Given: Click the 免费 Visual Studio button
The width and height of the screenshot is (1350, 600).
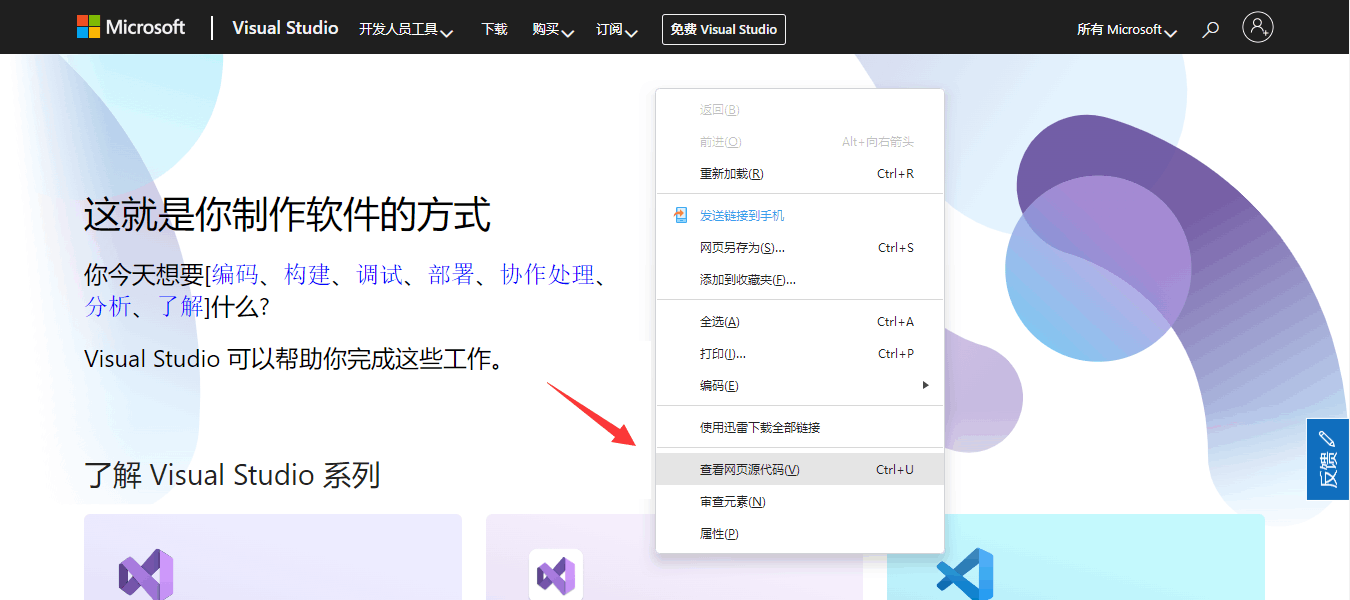Looking at the screenshot, I should tap(723, 29).
